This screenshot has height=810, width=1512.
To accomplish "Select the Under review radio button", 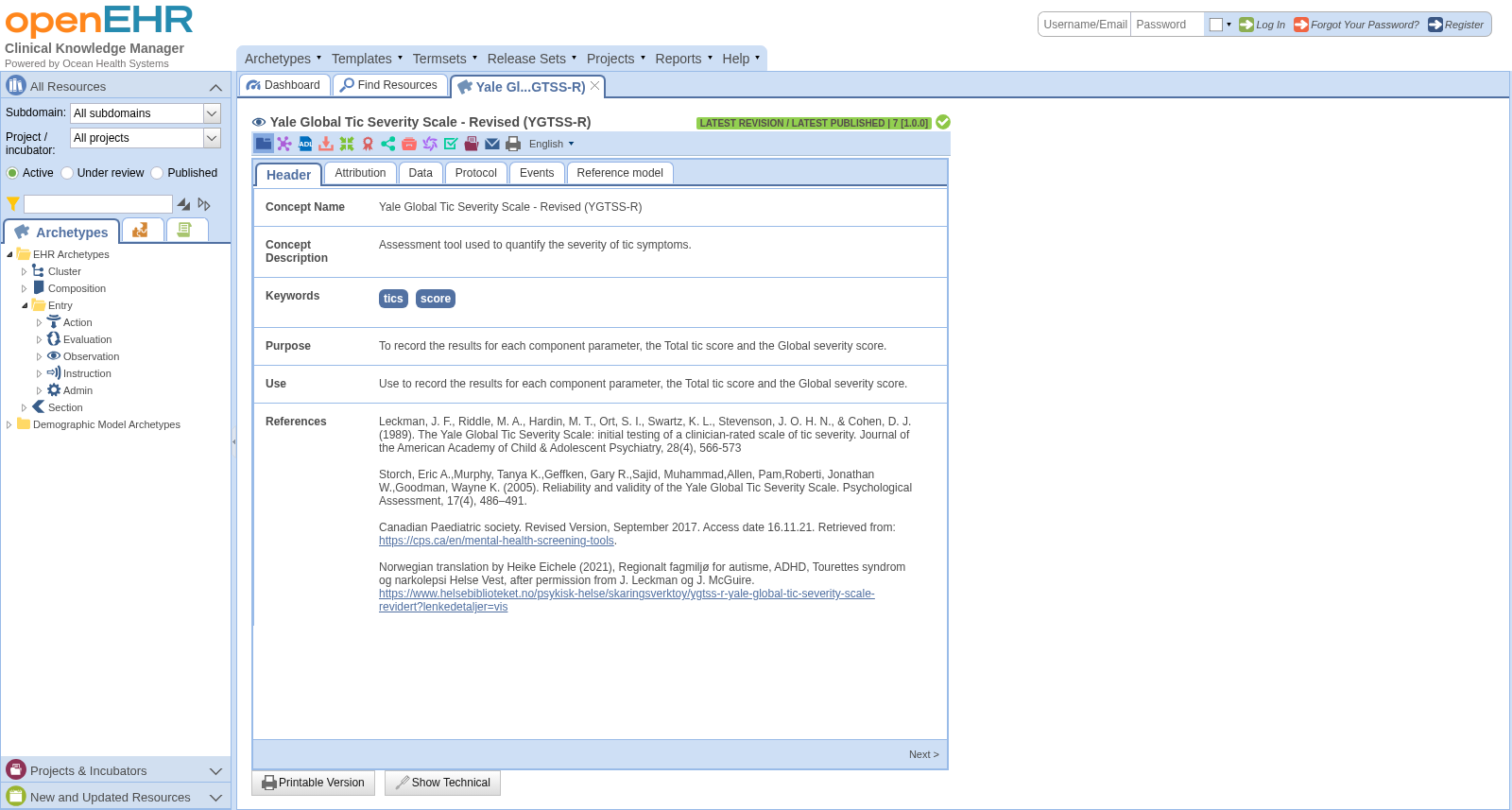I will click(x=67, y=173).
